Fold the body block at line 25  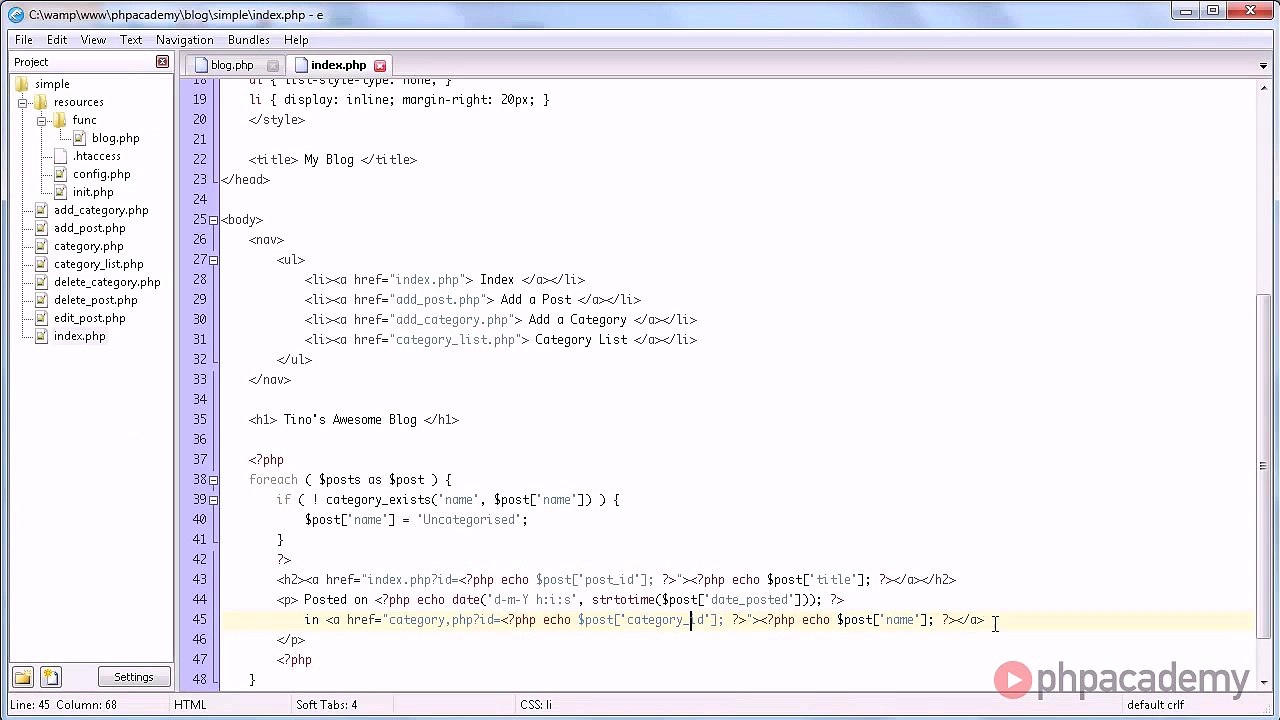(x=213, y=220)
